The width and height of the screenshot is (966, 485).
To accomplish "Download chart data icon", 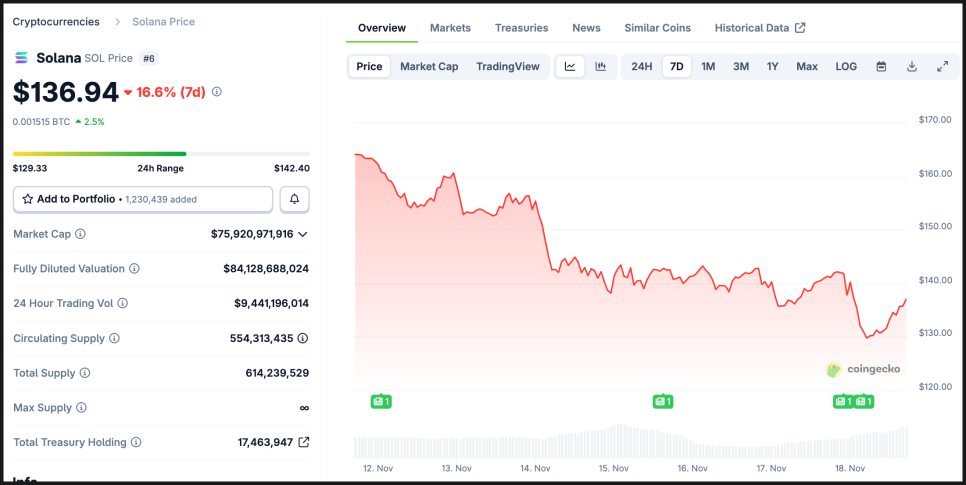I will pos(912,67).
